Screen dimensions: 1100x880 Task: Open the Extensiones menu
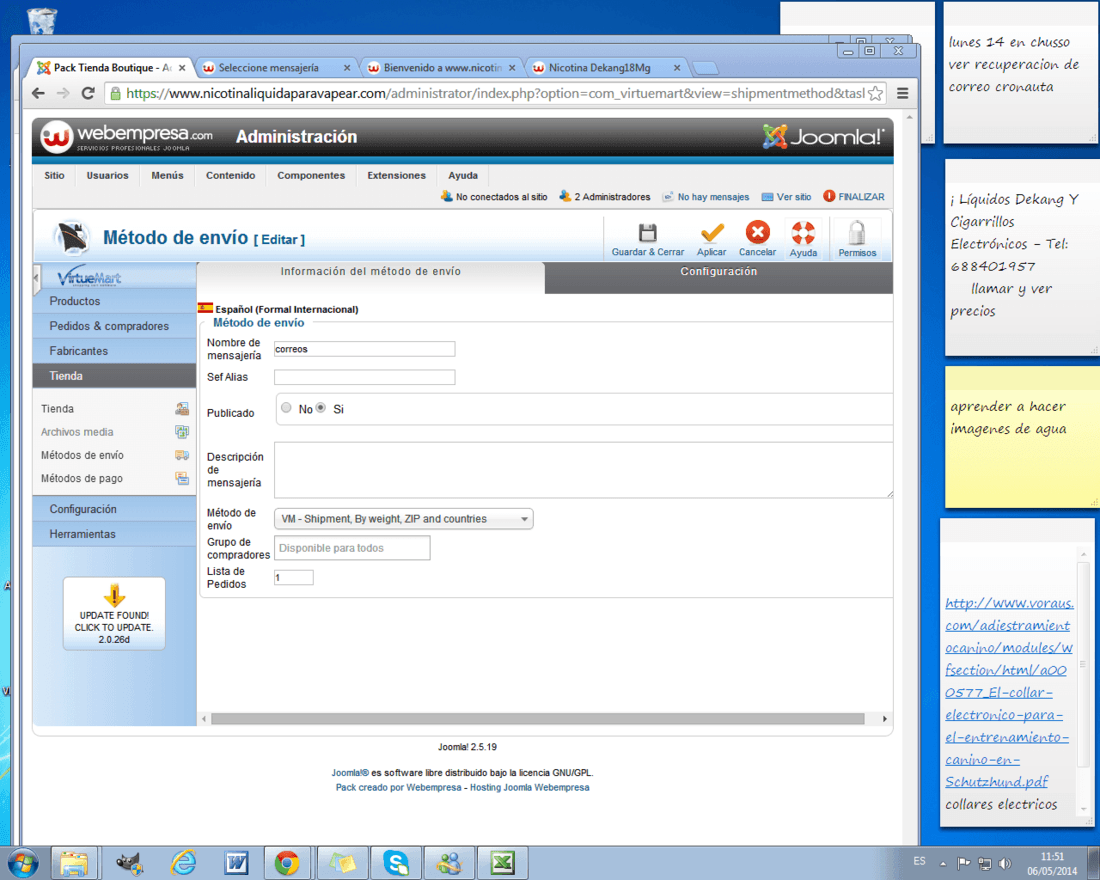click(x=396, y=175)
